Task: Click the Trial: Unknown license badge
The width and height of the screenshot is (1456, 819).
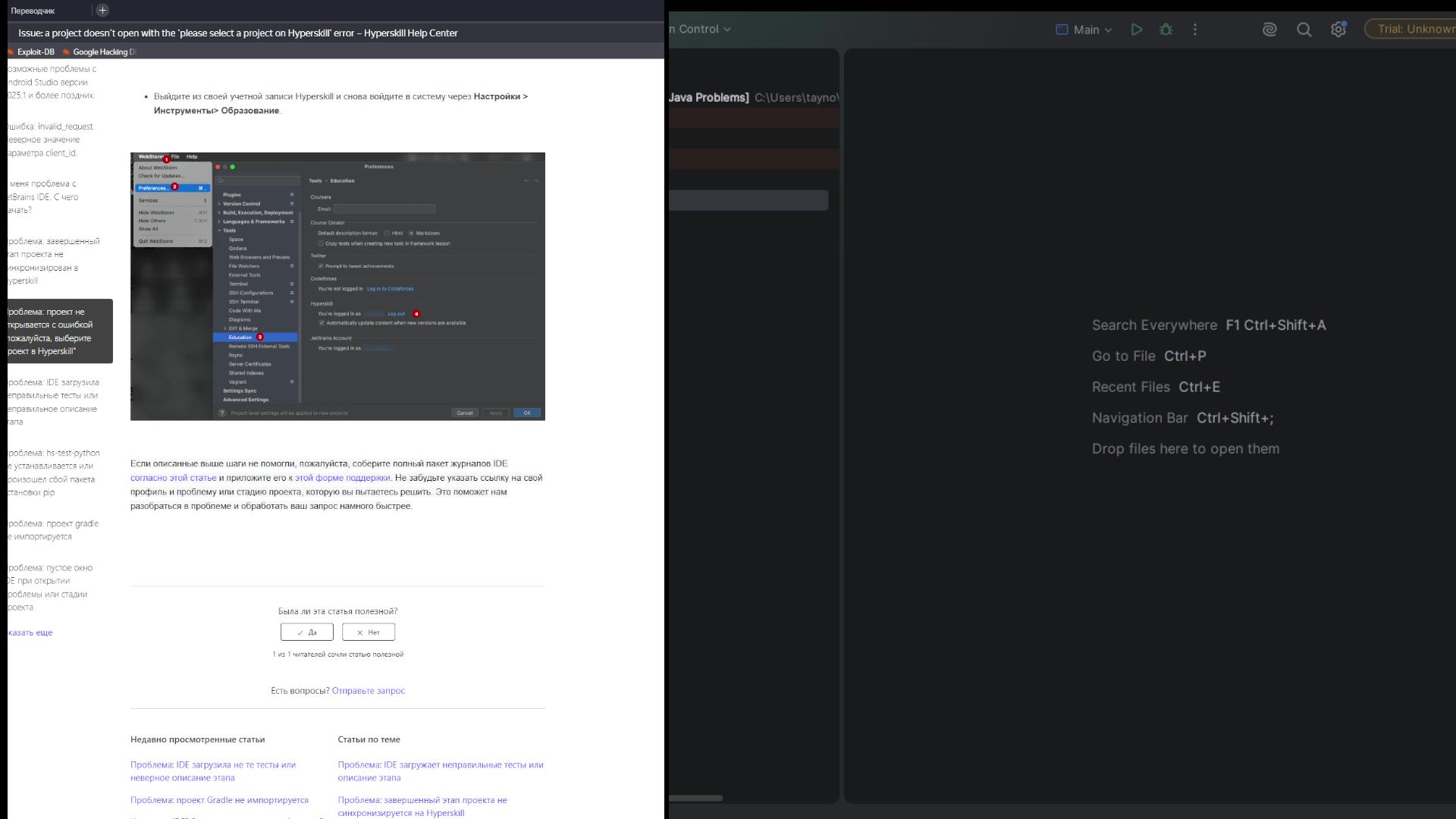Action: tap(1410, 30)
